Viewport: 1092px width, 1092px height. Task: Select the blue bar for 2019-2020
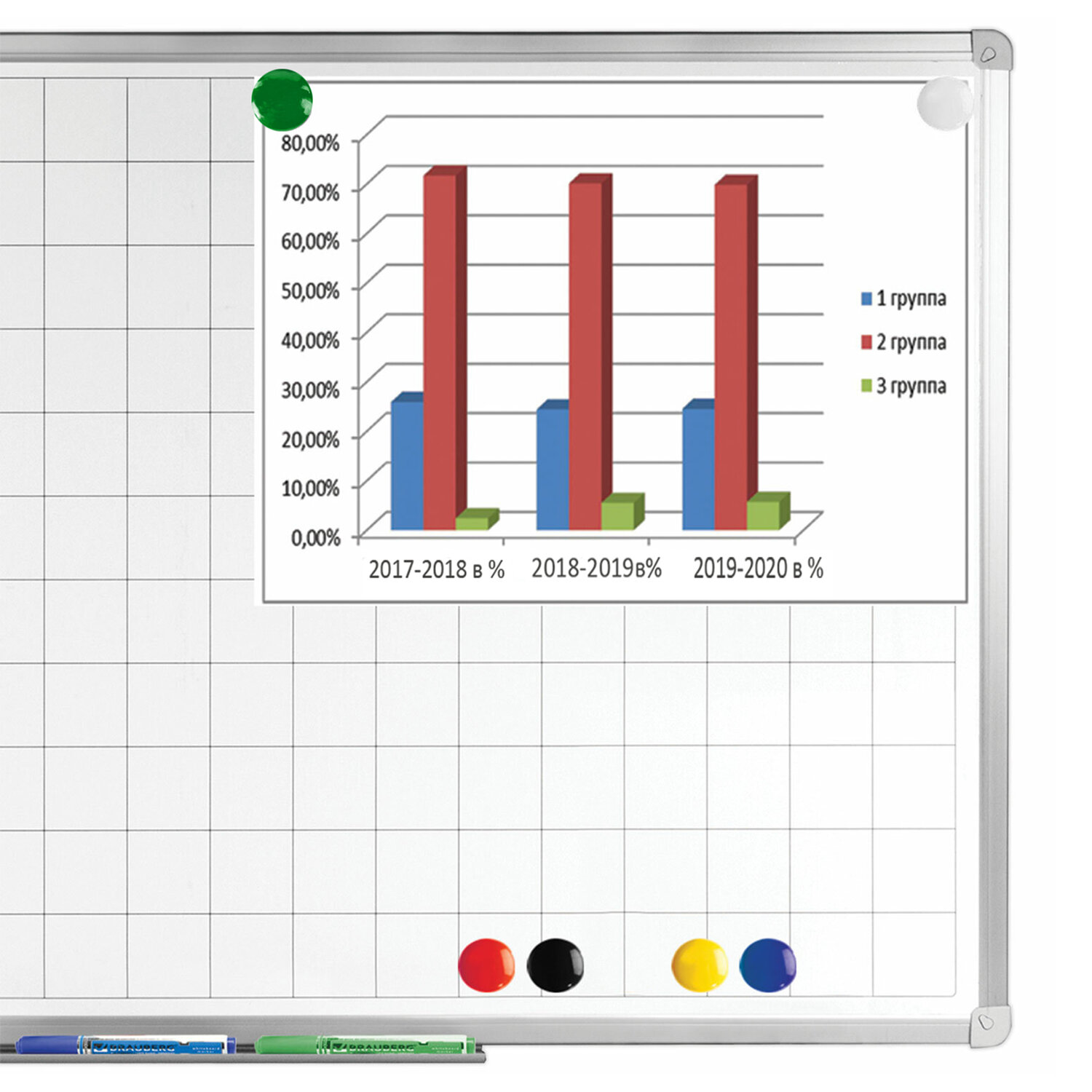(698, 468)
